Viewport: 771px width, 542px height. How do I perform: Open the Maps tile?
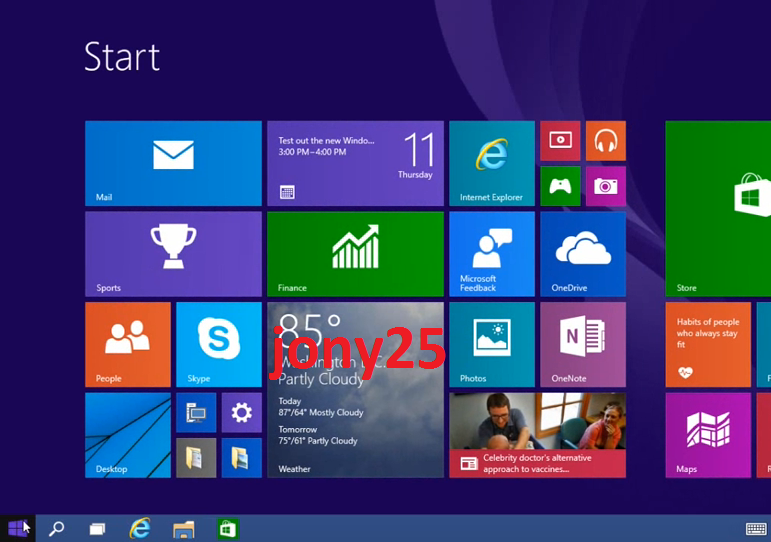coord(708,434)
